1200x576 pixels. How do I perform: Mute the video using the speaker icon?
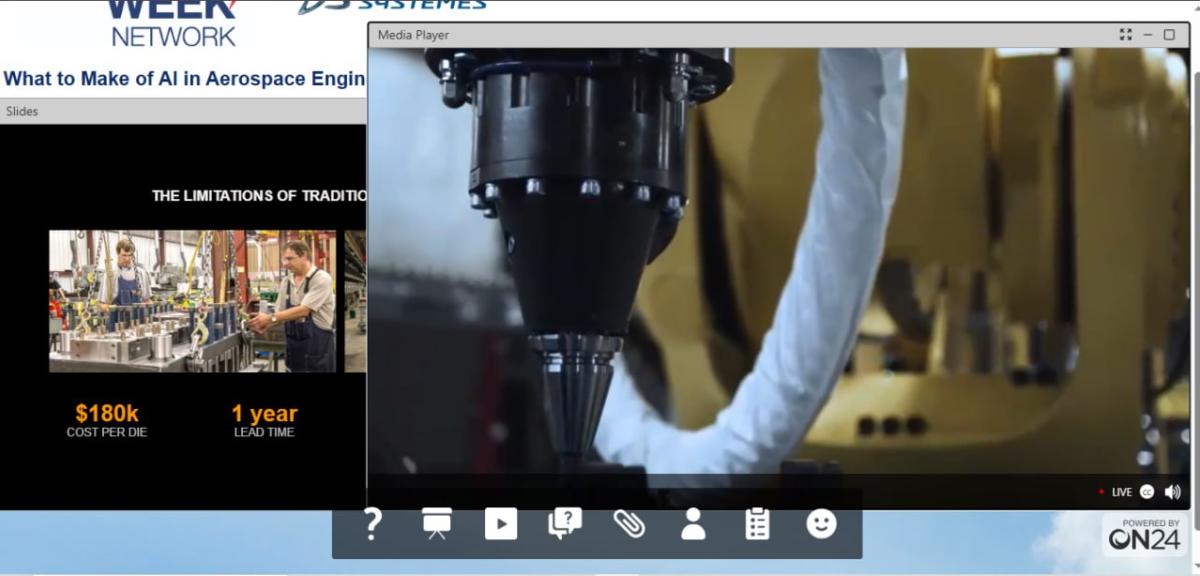click(x=1172, y=492)
